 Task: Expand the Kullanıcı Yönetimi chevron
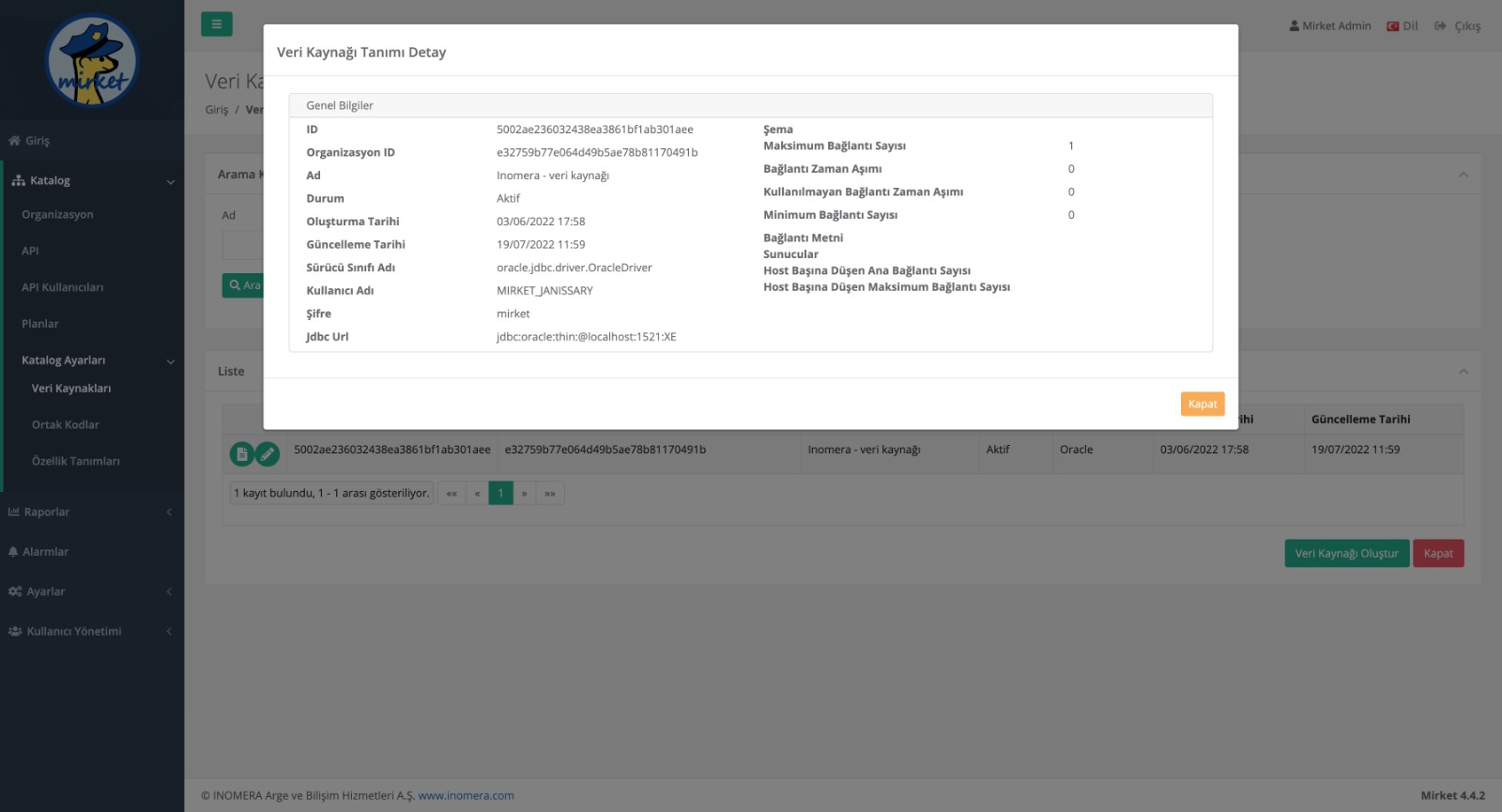[x=169, y=632]
